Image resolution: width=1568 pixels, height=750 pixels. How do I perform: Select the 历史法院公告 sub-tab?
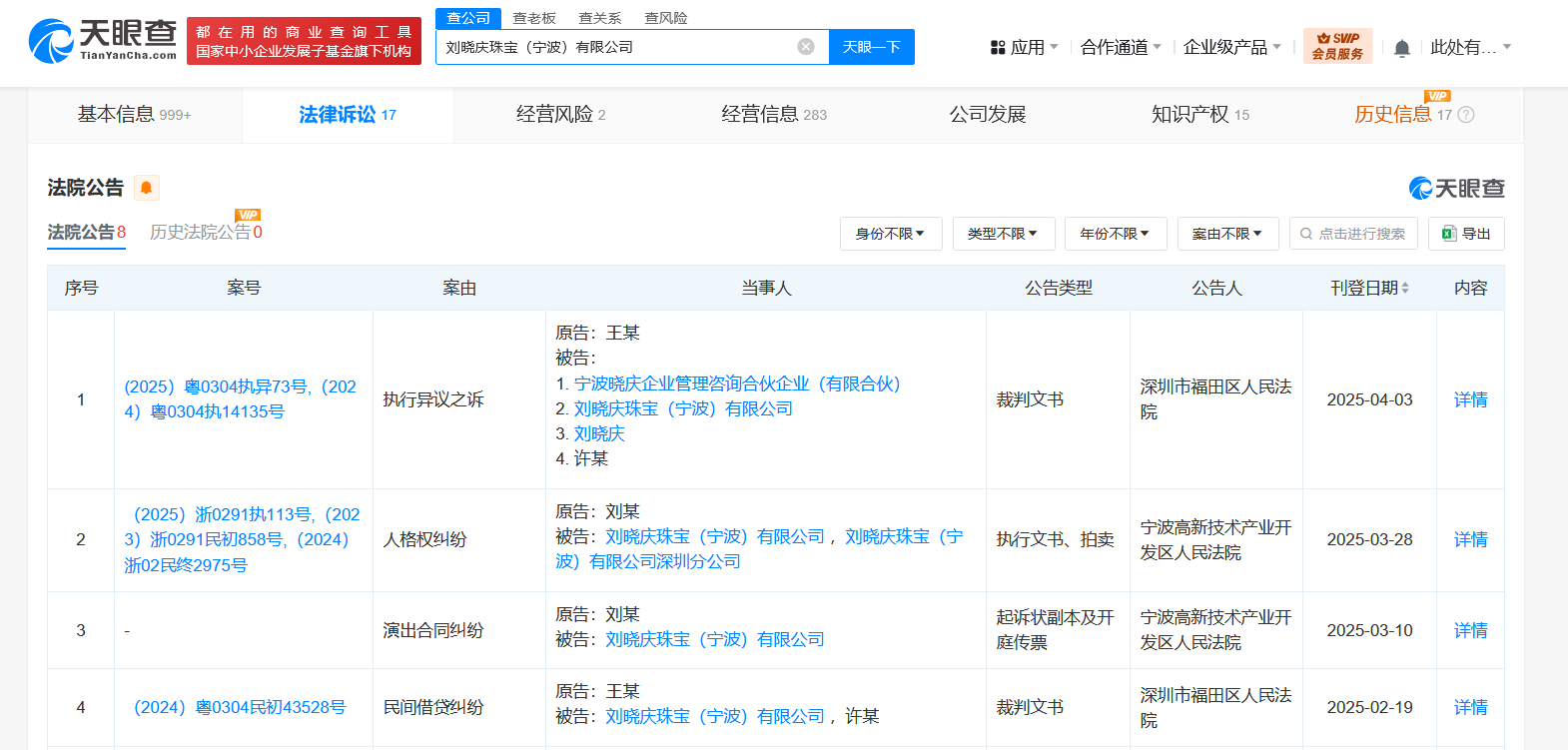[205, 232]
